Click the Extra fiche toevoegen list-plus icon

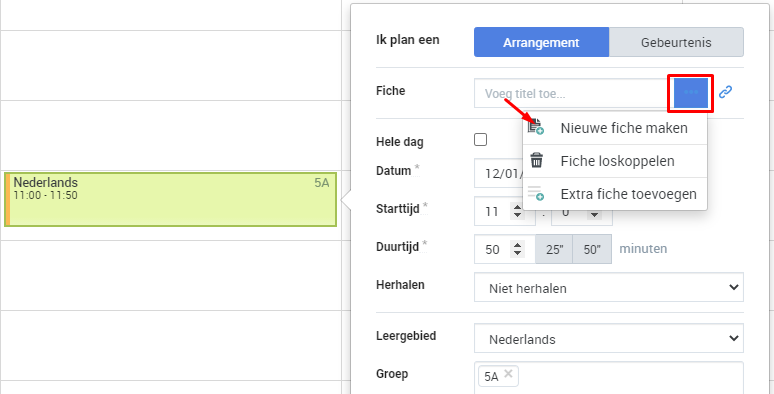[x=536, y=193]
